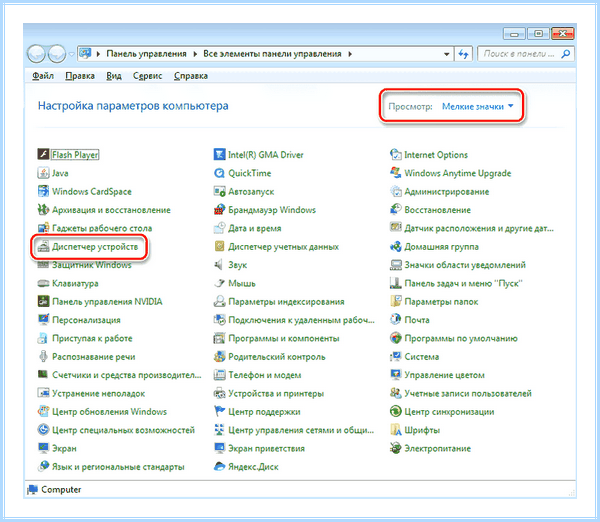
Task: Open the Гаджеты рабочего стола link
Action: click(102, 228)
